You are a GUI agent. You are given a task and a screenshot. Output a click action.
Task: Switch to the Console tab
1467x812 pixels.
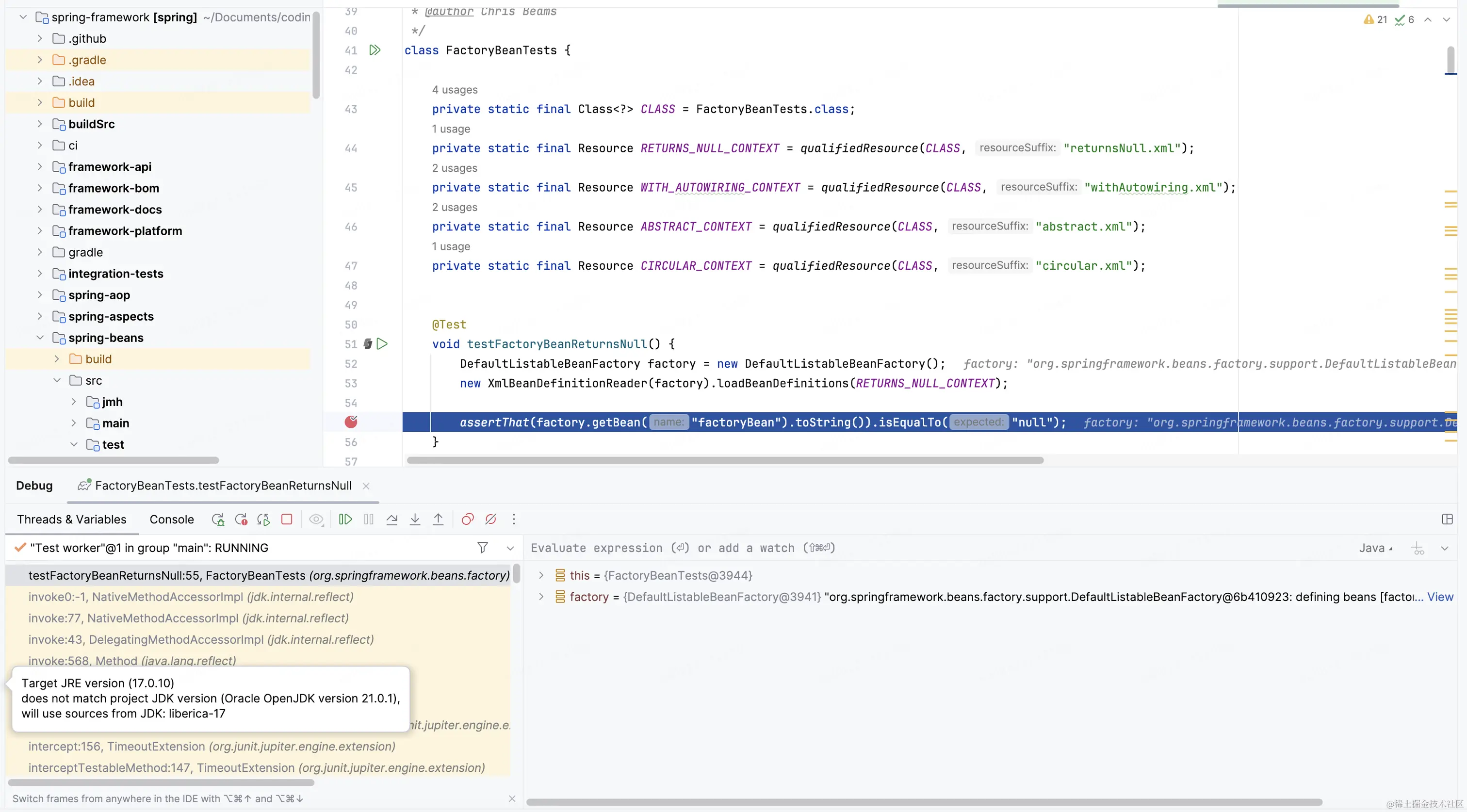tap(171, 520)
